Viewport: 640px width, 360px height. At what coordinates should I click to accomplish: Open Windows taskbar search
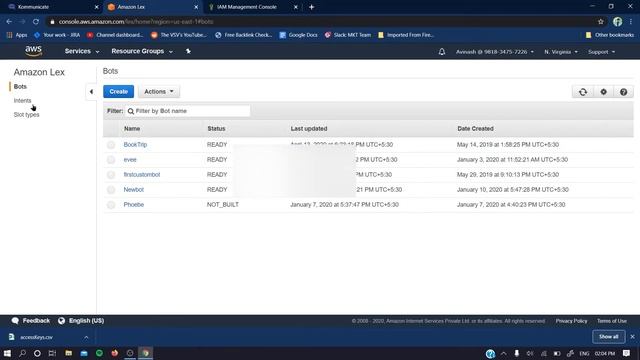coord(22,353)
